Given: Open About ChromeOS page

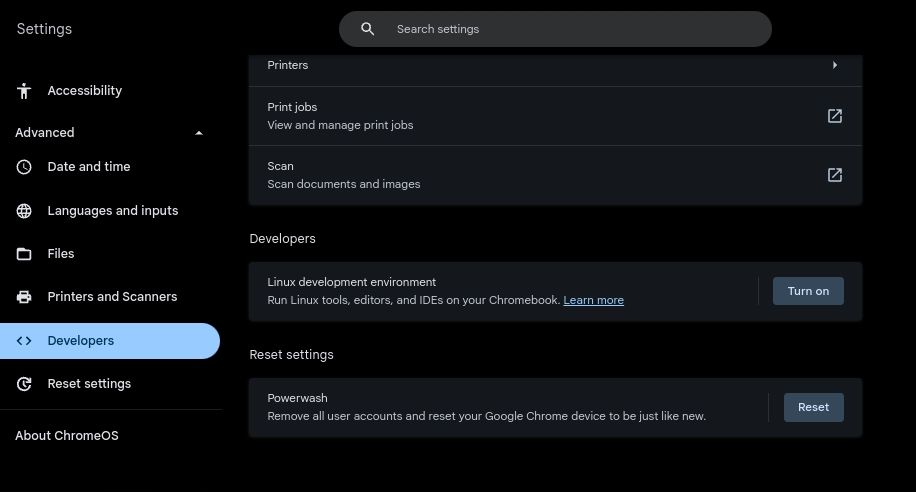Looking at the screenshot, I should click(66, 436).
